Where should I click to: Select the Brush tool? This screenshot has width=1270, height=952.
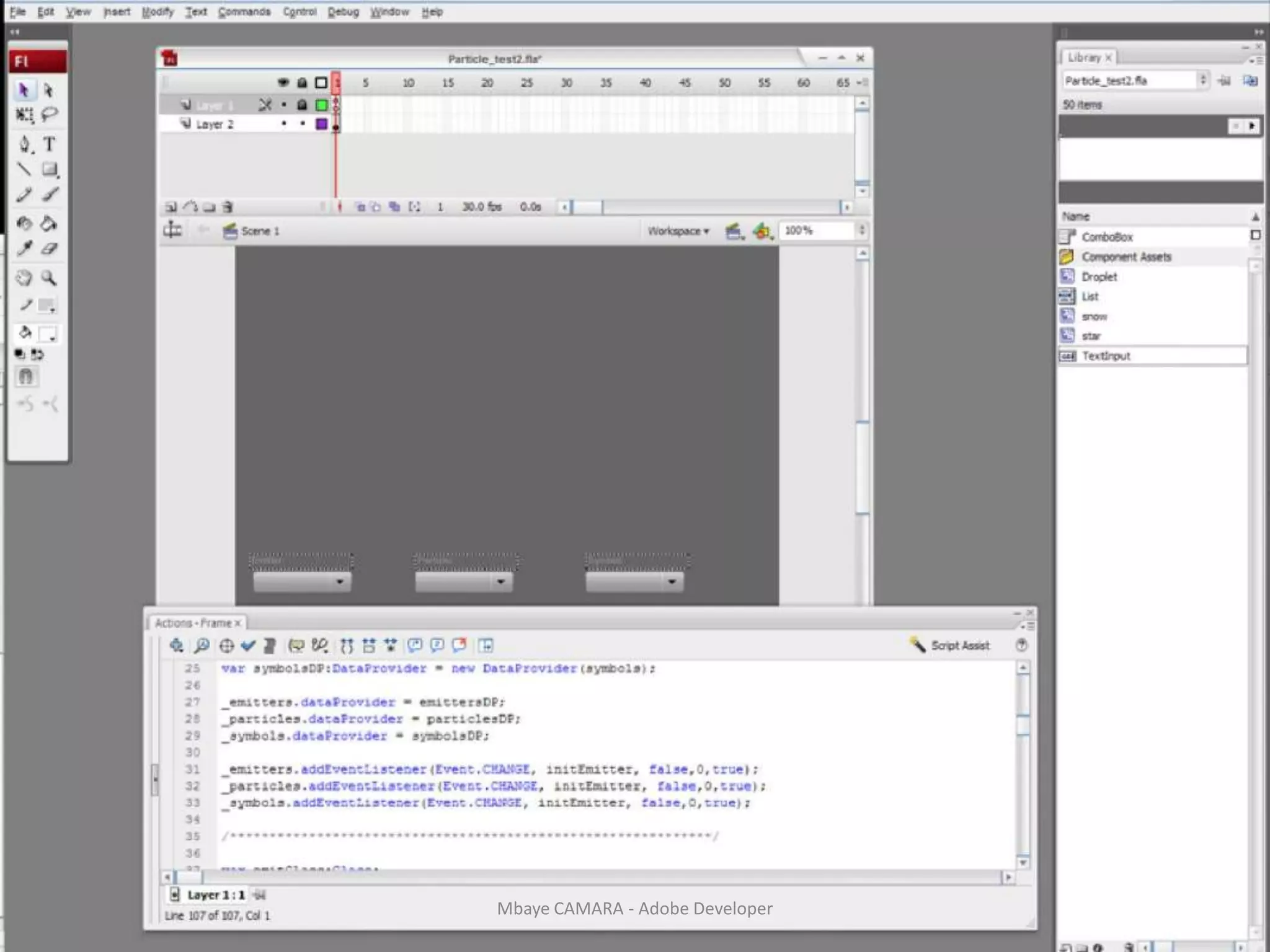50,195
